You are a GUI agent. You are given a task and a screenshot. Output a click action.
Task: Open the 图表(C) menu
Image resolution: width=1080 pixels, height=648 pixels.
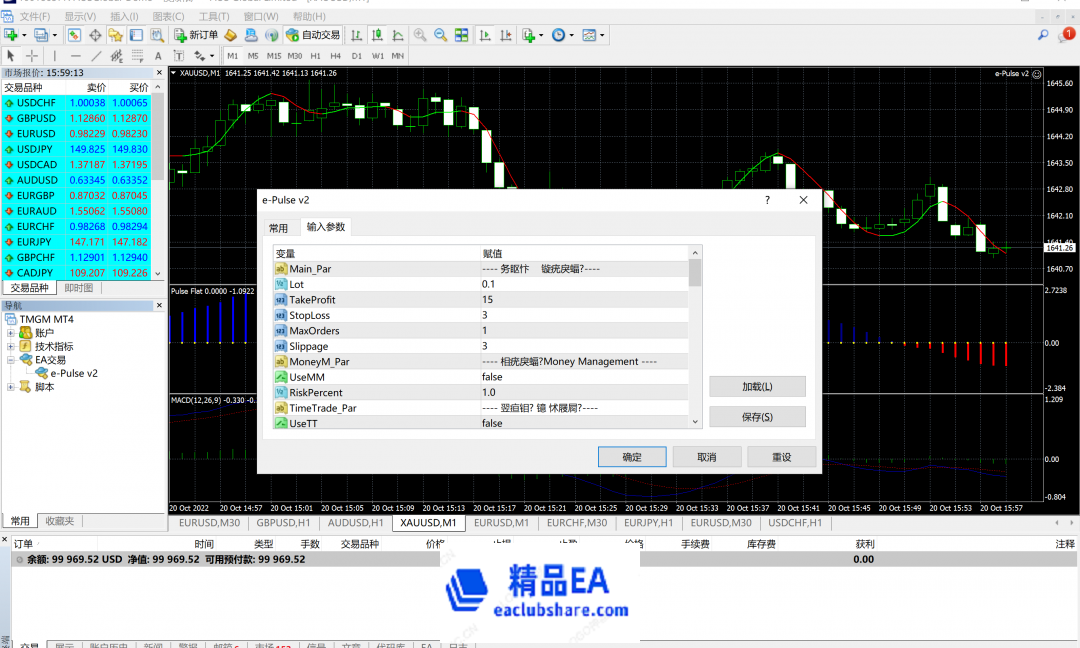168,16
